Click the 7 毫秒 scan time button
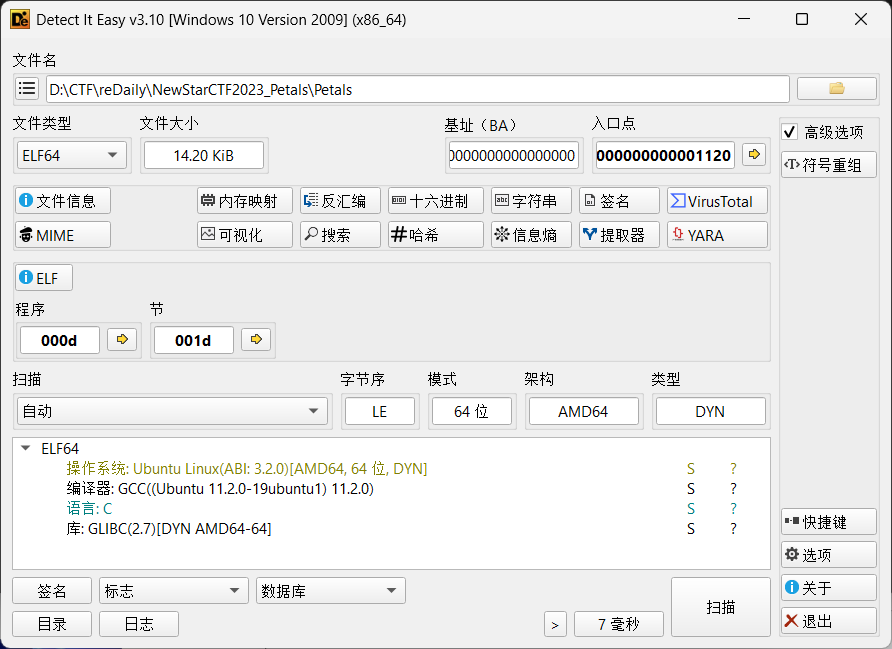This screenshot has width=892, height=649. (619, 625)
